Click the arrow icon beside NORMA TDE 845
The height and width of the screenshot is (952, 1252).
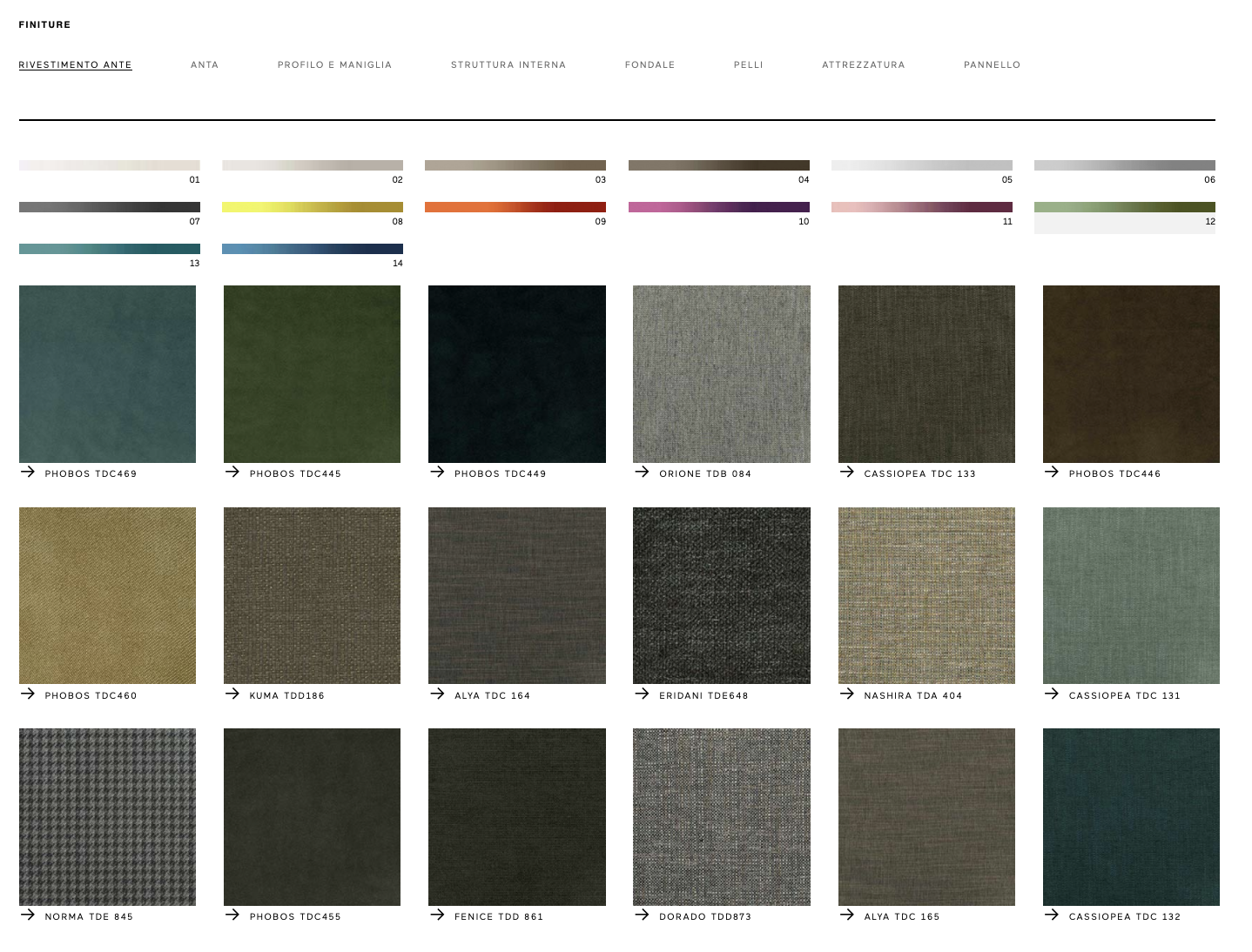(x=28, y=915)
